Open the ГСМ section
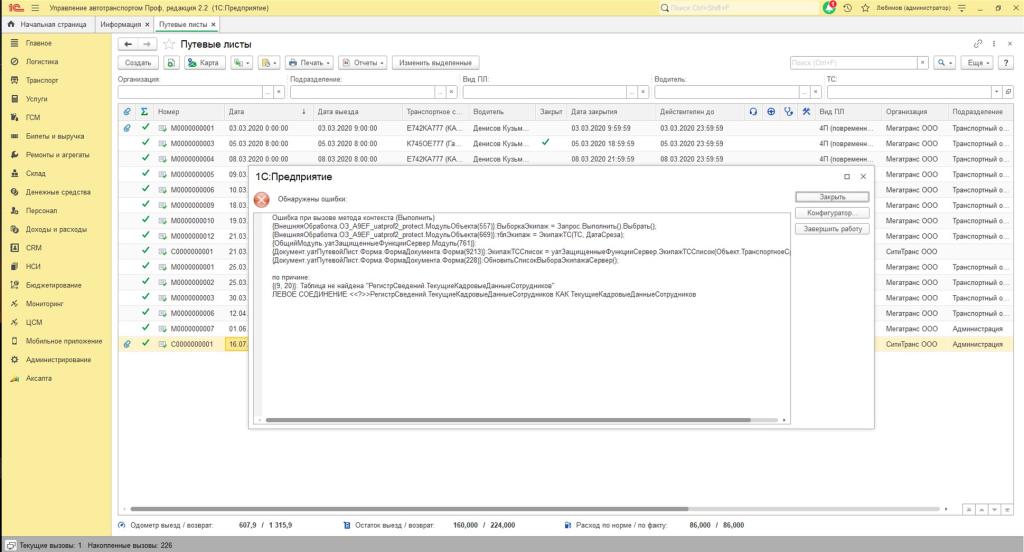The width and height of the screenshot is (1024, 552). point(33,118)
